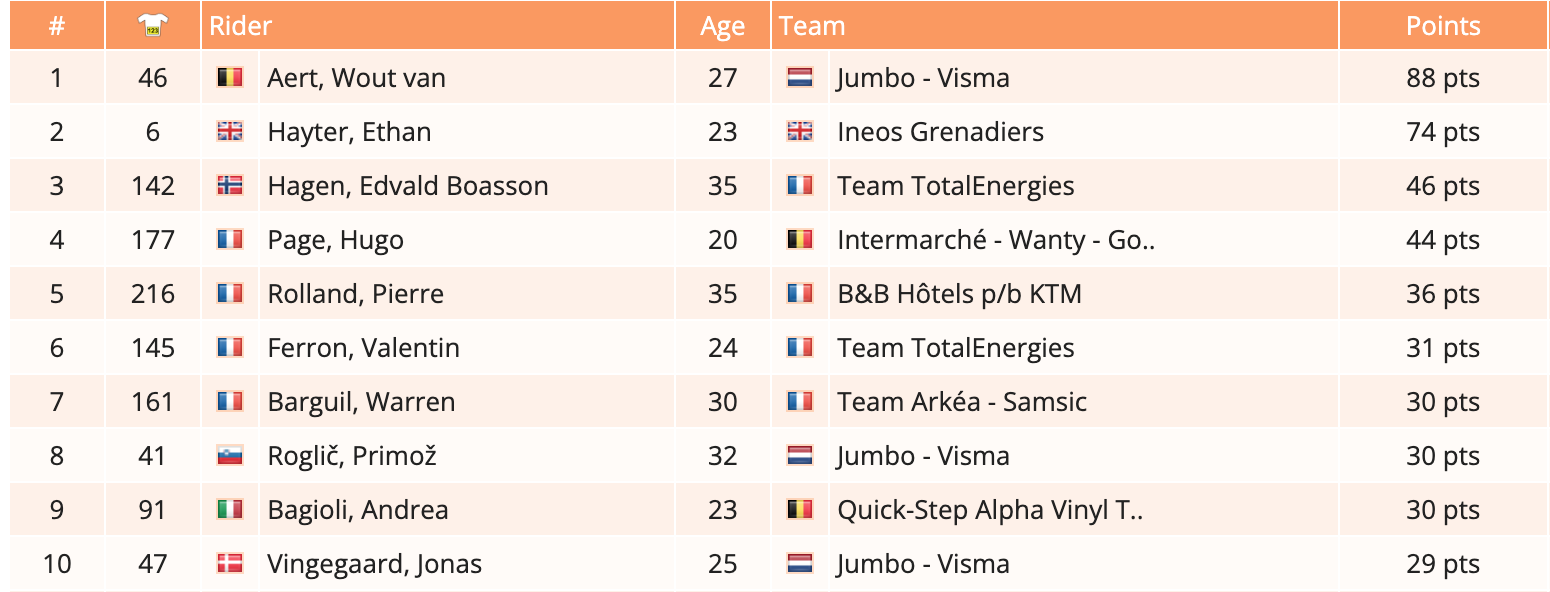
Task: Click the Norwegian flag beside Boasson Hagen
Action: coord(230,186)
